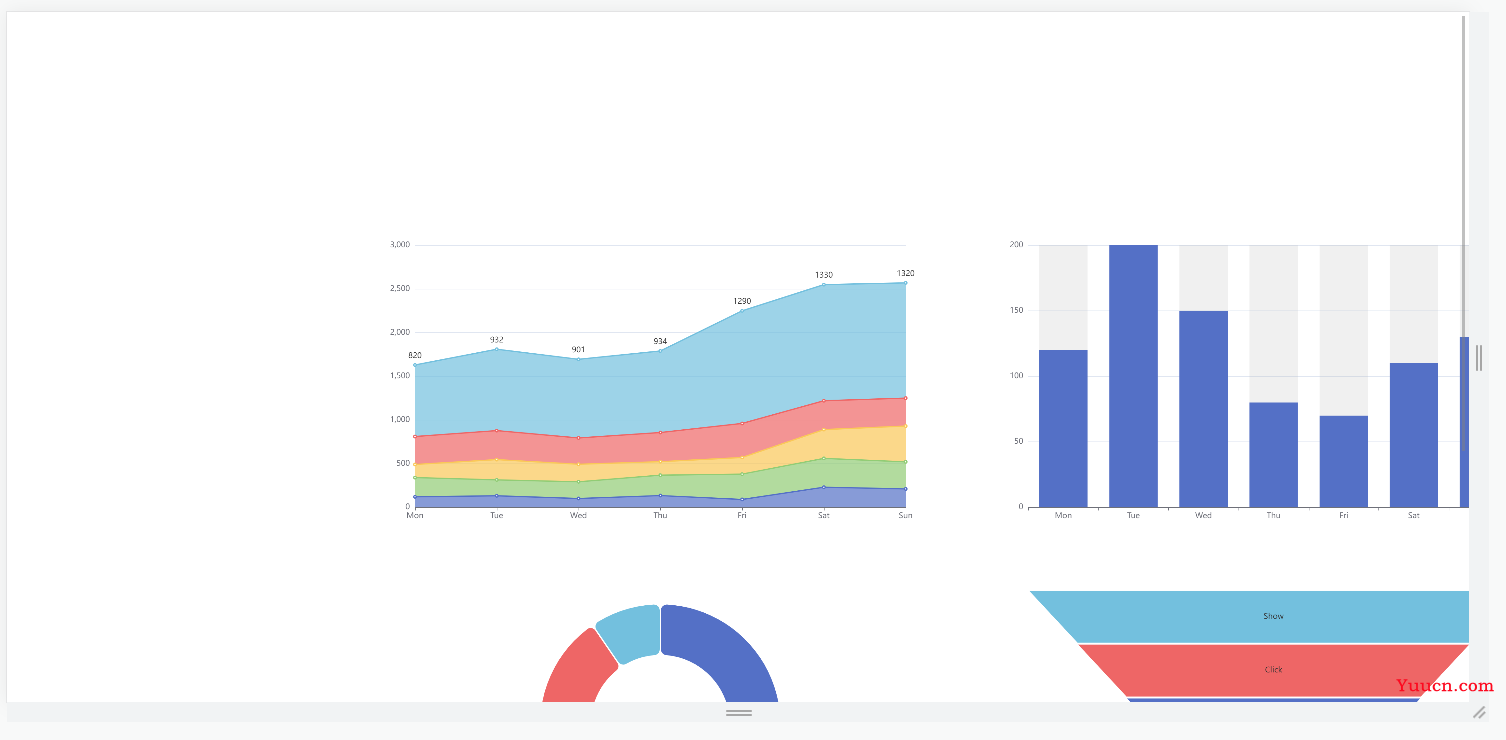This screenshot has width=1506, height=740.
Task: Click the light blue donut segment
Action: click(x=632, y=632)
